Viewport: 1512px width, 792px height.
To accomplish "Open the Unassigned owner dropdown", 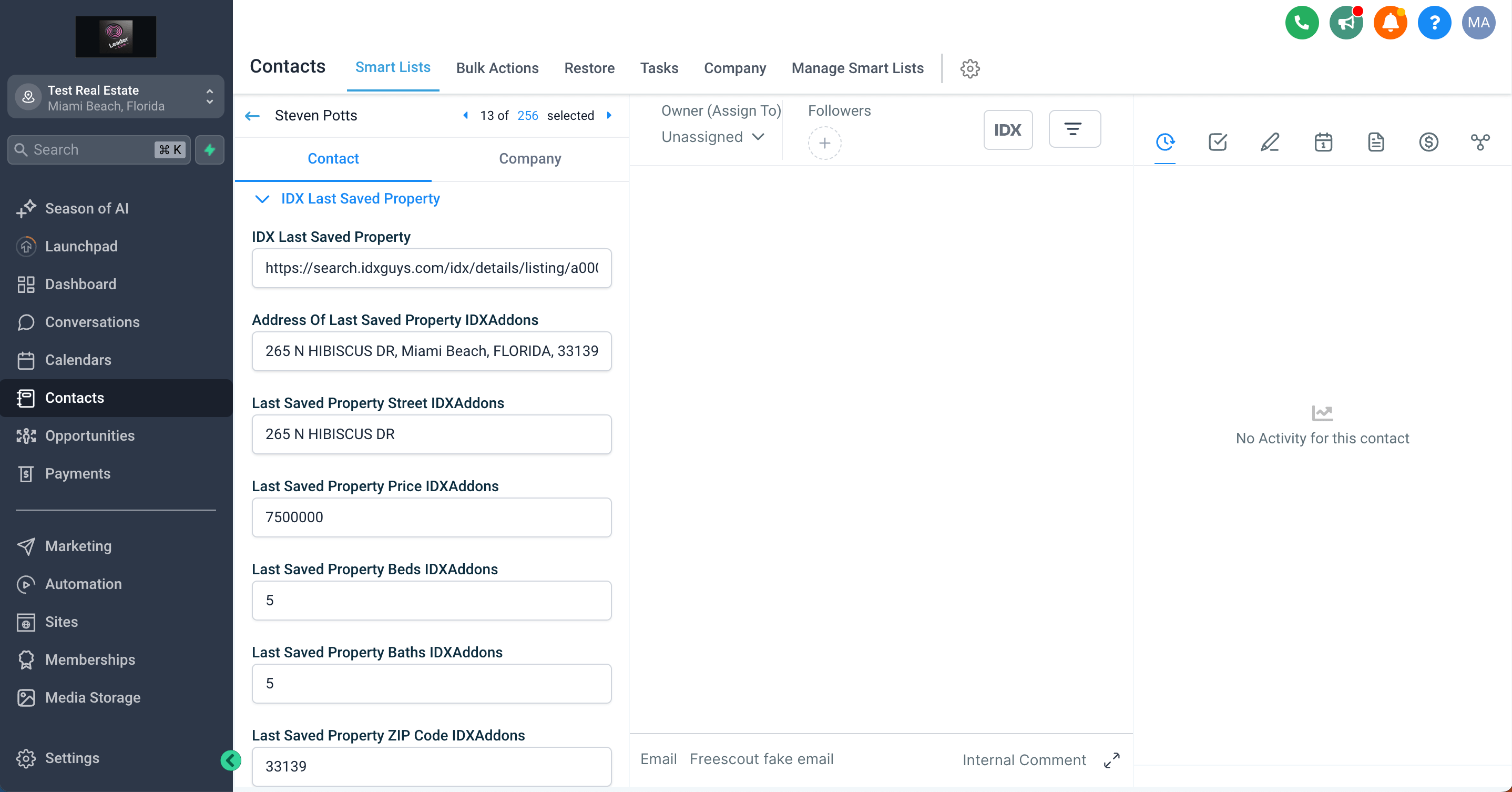I will [x=712, y=137].
